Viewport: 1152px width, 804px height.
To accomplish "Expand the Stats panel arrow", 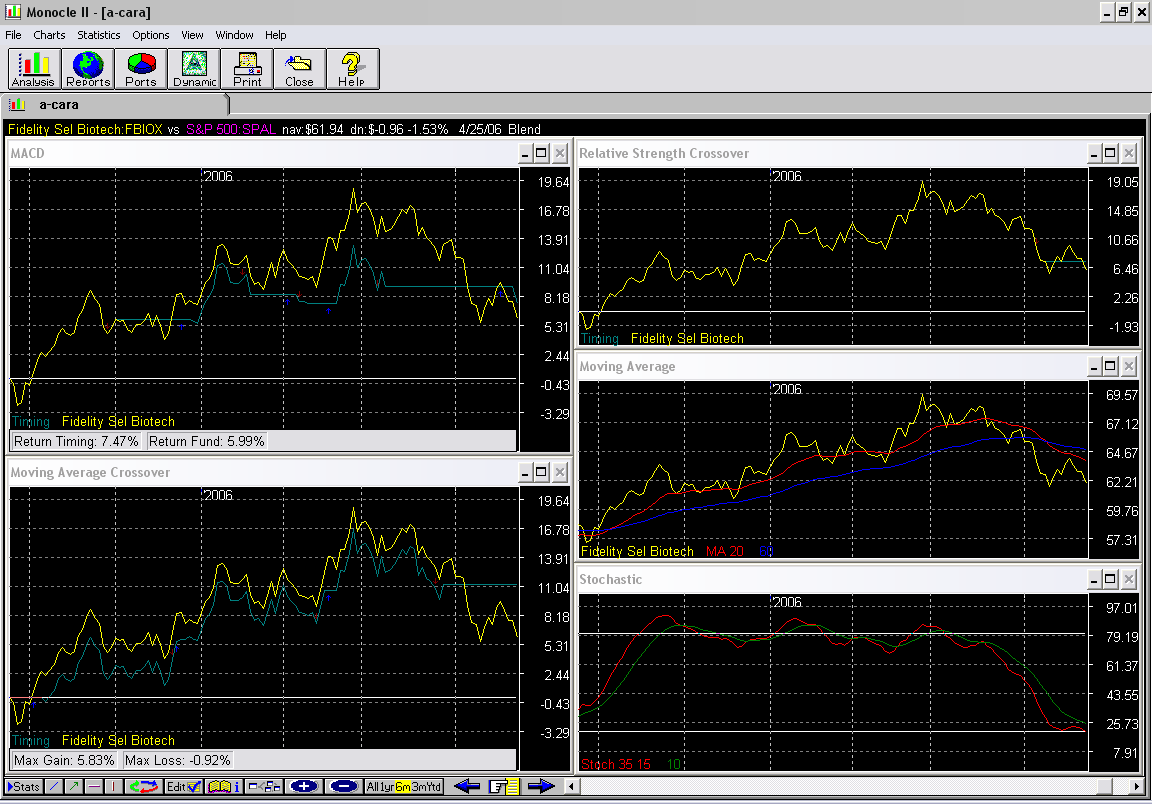I will [x=23, y=787].
